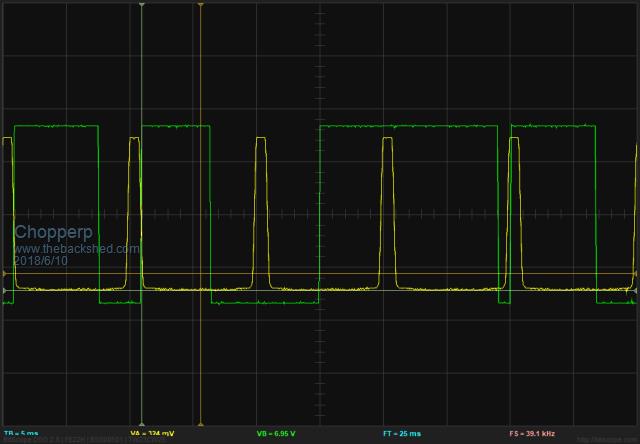Click the yellow channel ground marker on left edge
The width and height of the screenshot is (640, 444).
[x=5, y=291]
